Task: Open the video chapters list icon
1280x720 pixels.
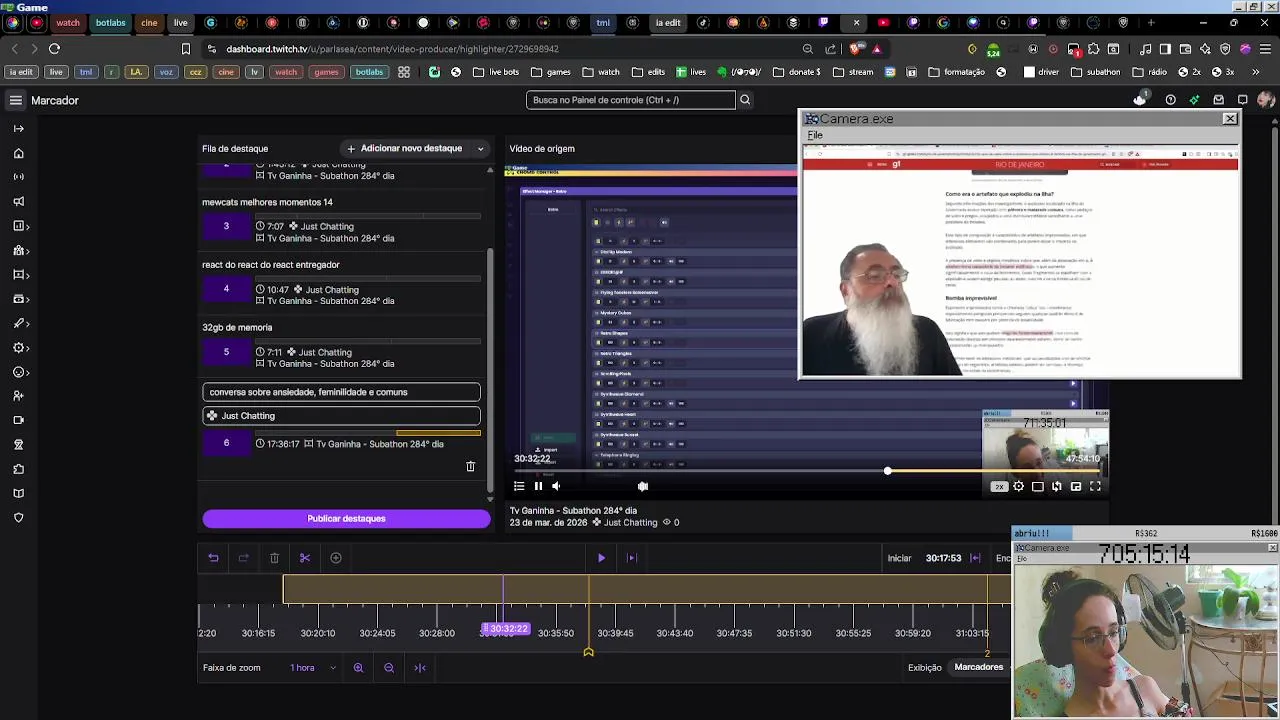Action: [519, 486]
